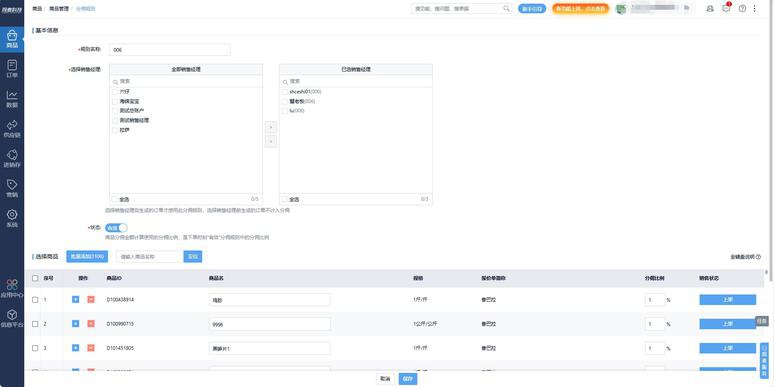The height and width of the screenshot is (387, 774).
Task: Check the 全选 checkbox under the left manager list
Action: pyautogui.click(x=115, y=199)
